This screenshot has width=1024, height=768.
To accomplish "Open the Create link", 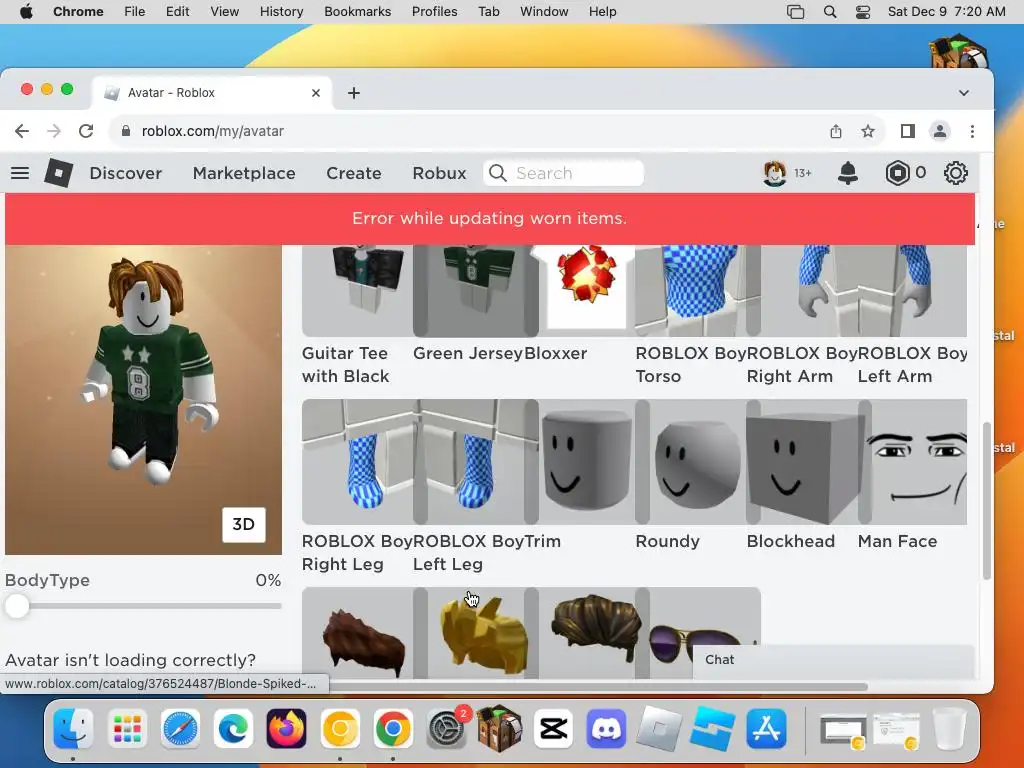I will [353, 173].
